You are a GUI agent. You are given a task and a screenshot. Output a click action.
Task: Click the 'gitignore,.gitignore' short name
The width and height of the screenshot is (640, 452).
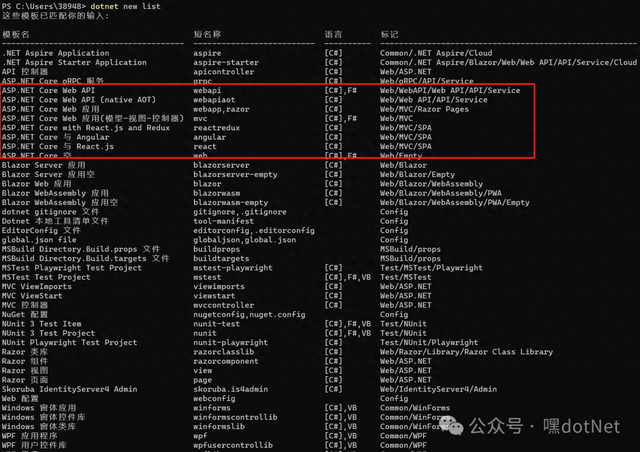pyautogui.click(x=240, y=212)
